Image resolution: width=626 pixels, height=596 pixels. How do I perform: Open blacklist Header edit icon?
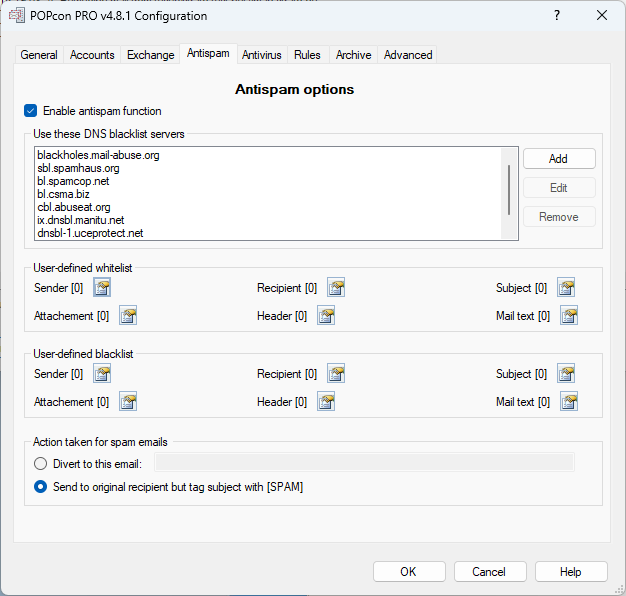[x=326, y=402]
